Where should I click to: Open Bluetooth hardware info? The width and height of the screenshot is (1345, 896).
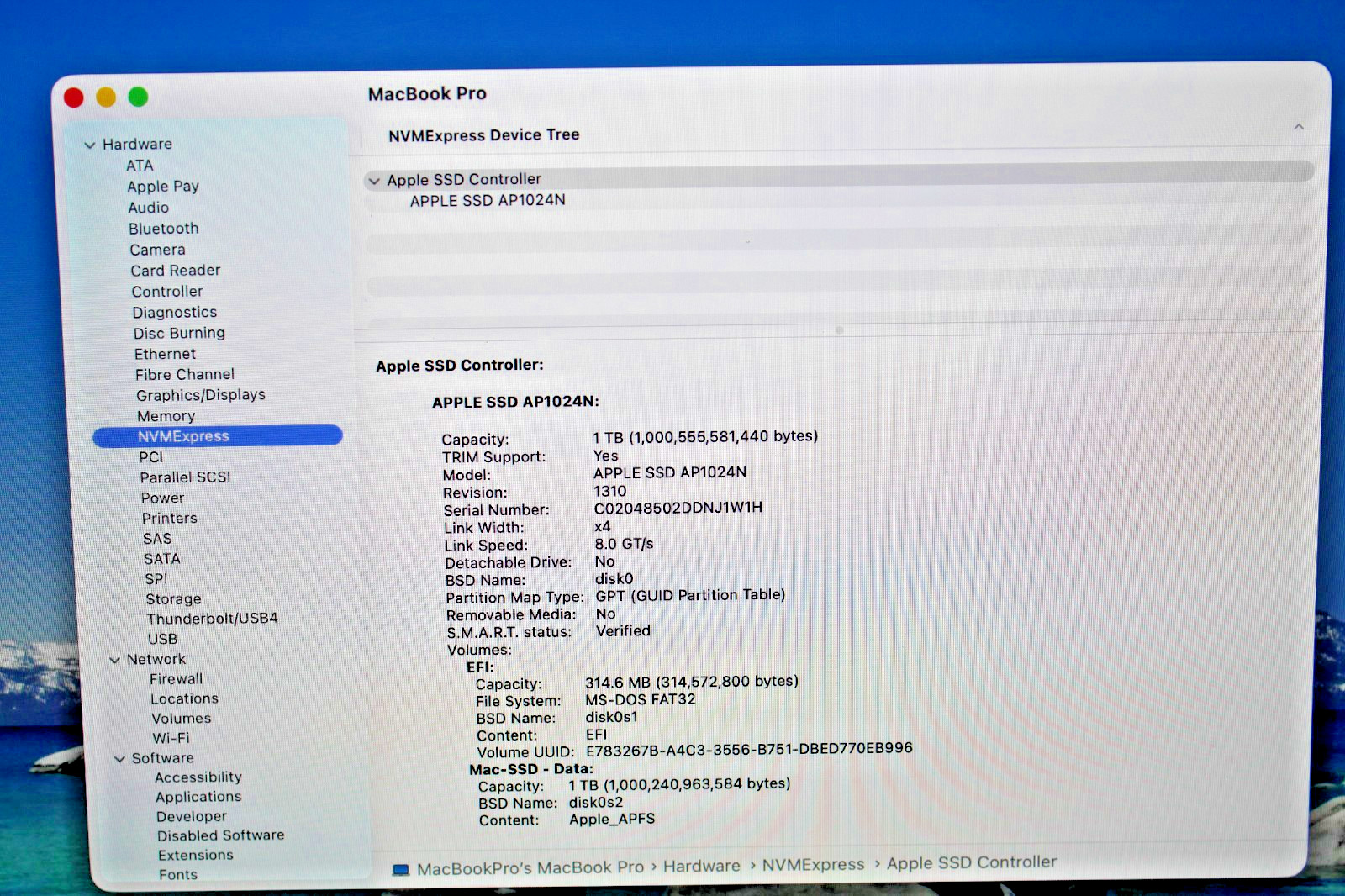pos(164,229)
